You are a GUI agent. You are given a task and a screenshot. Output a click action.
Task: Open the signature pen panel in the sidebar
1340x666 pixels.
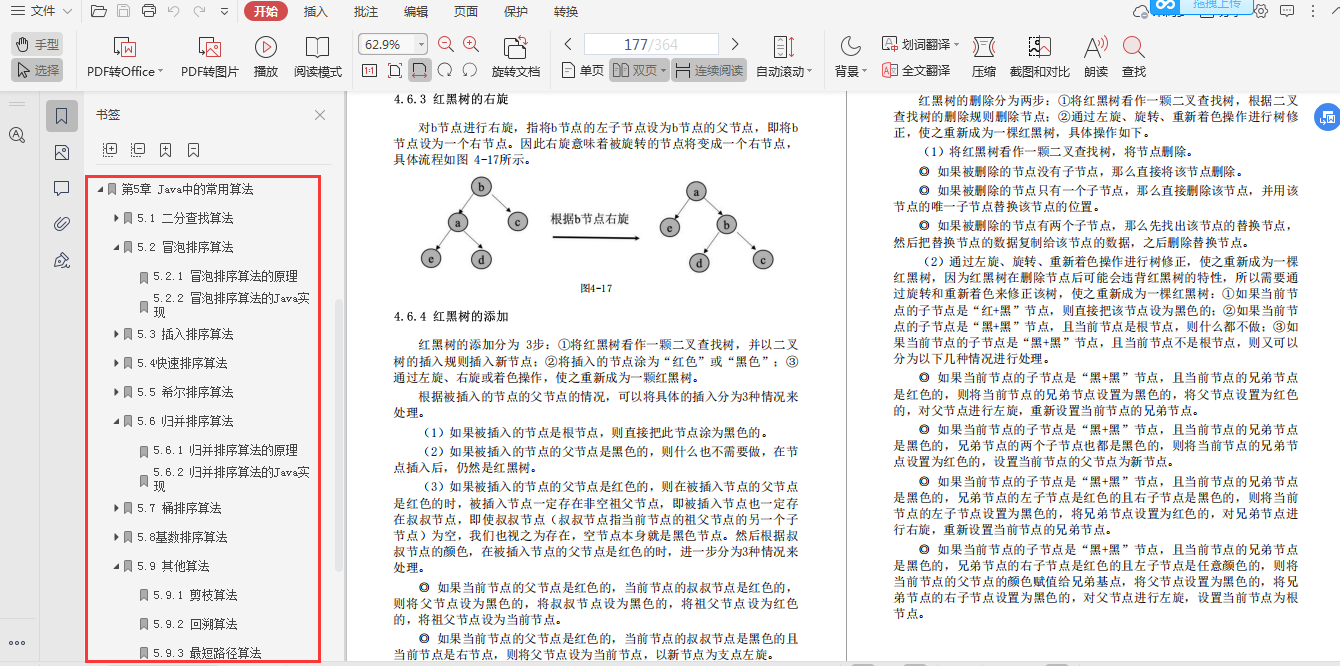coord(62,260)
